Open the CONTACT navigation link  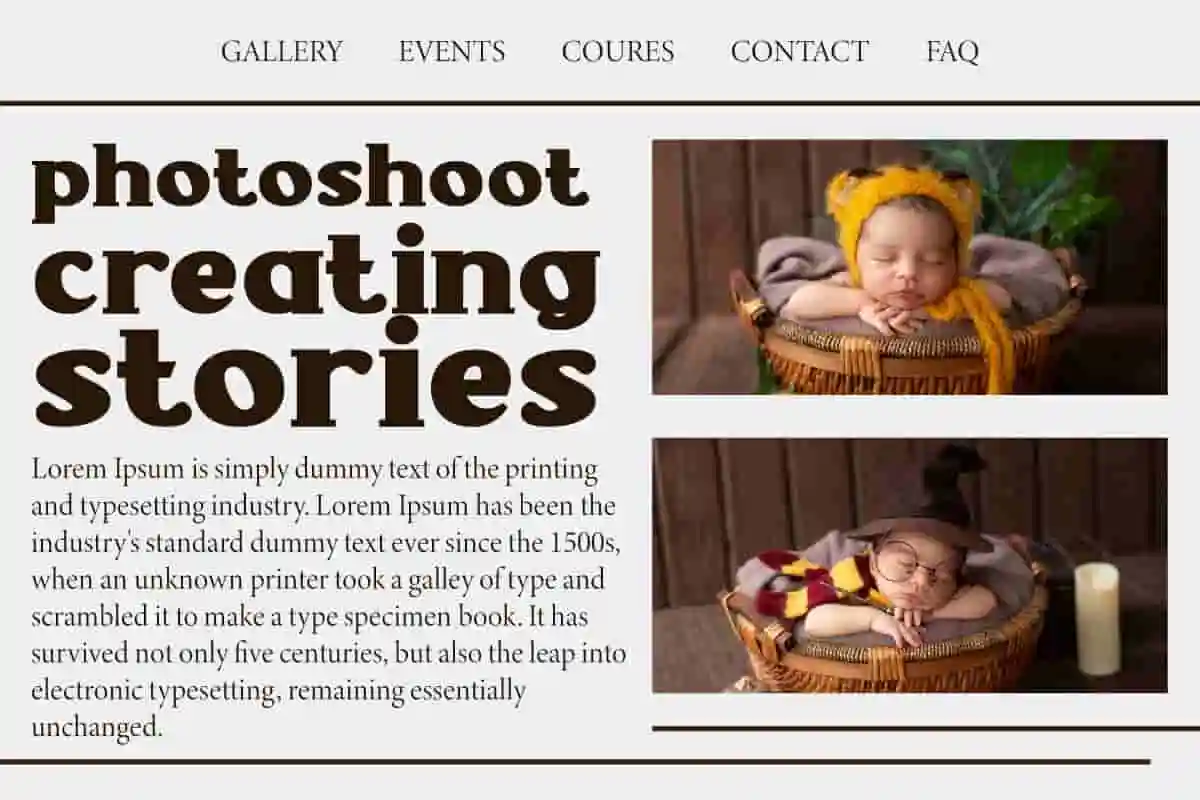800,51
